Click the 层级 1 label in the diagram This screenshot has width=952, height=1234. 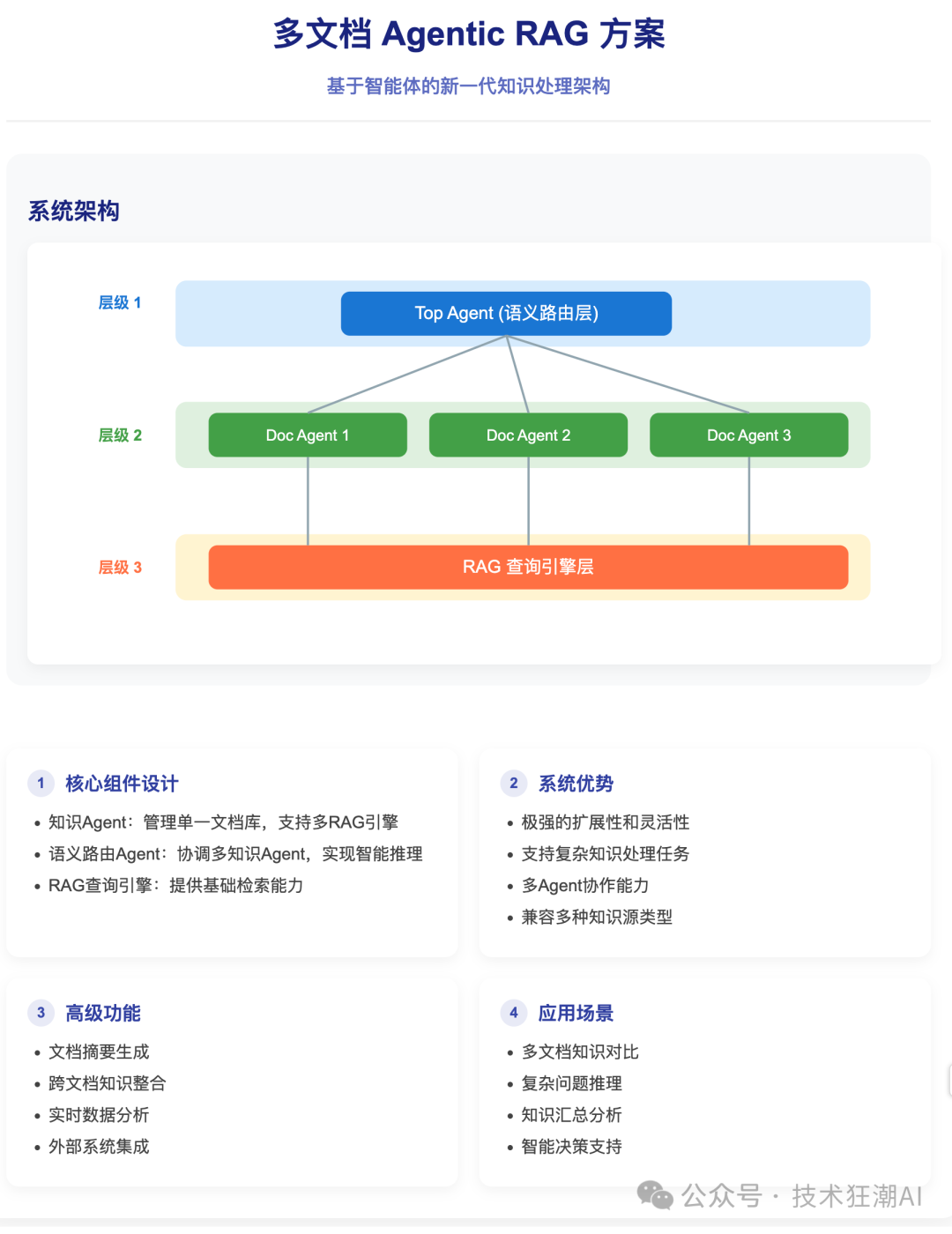(120, 302)
